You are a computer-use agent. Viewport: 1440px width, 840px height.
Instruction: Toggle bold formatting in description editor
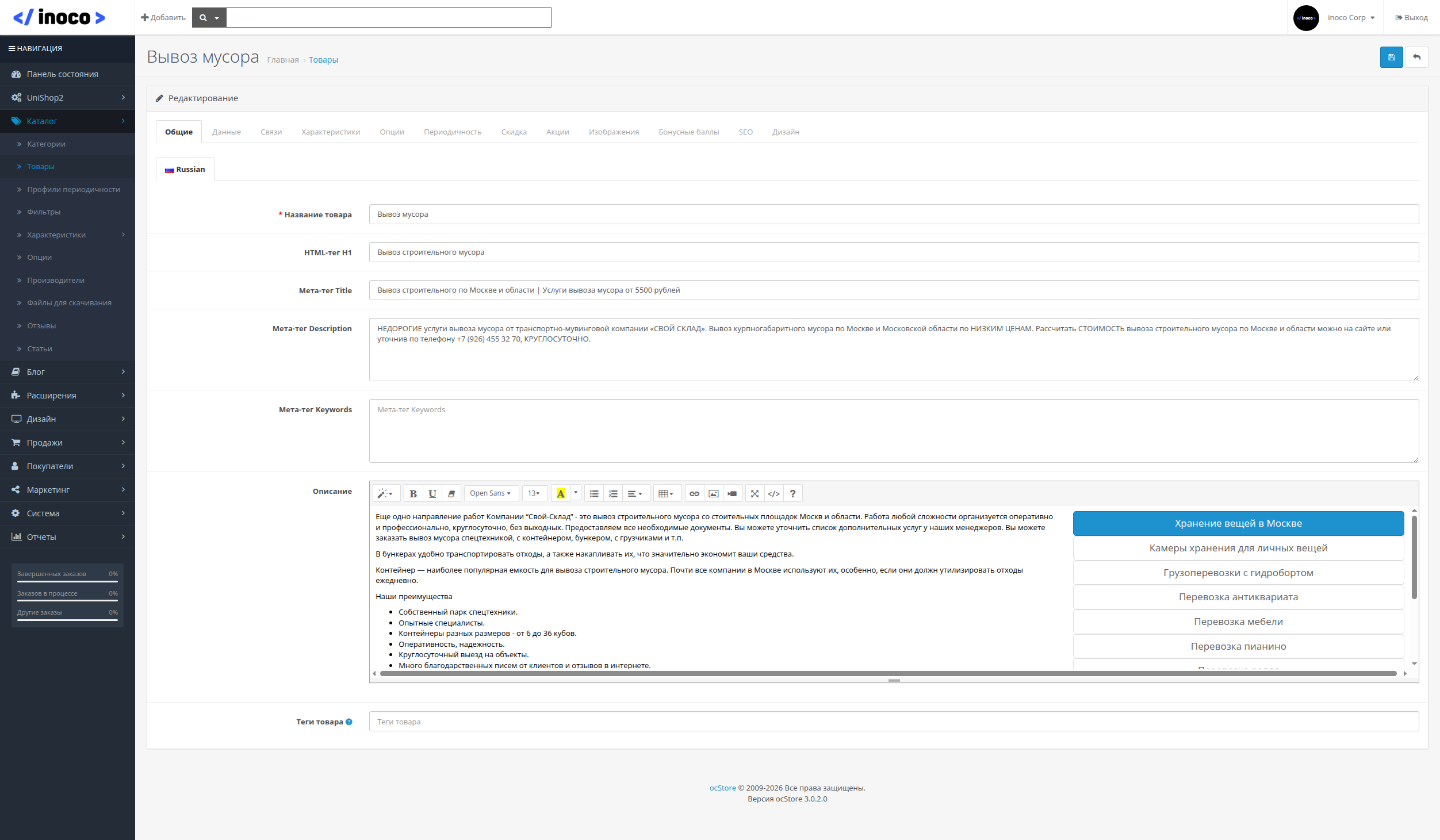tap(413, 493)
